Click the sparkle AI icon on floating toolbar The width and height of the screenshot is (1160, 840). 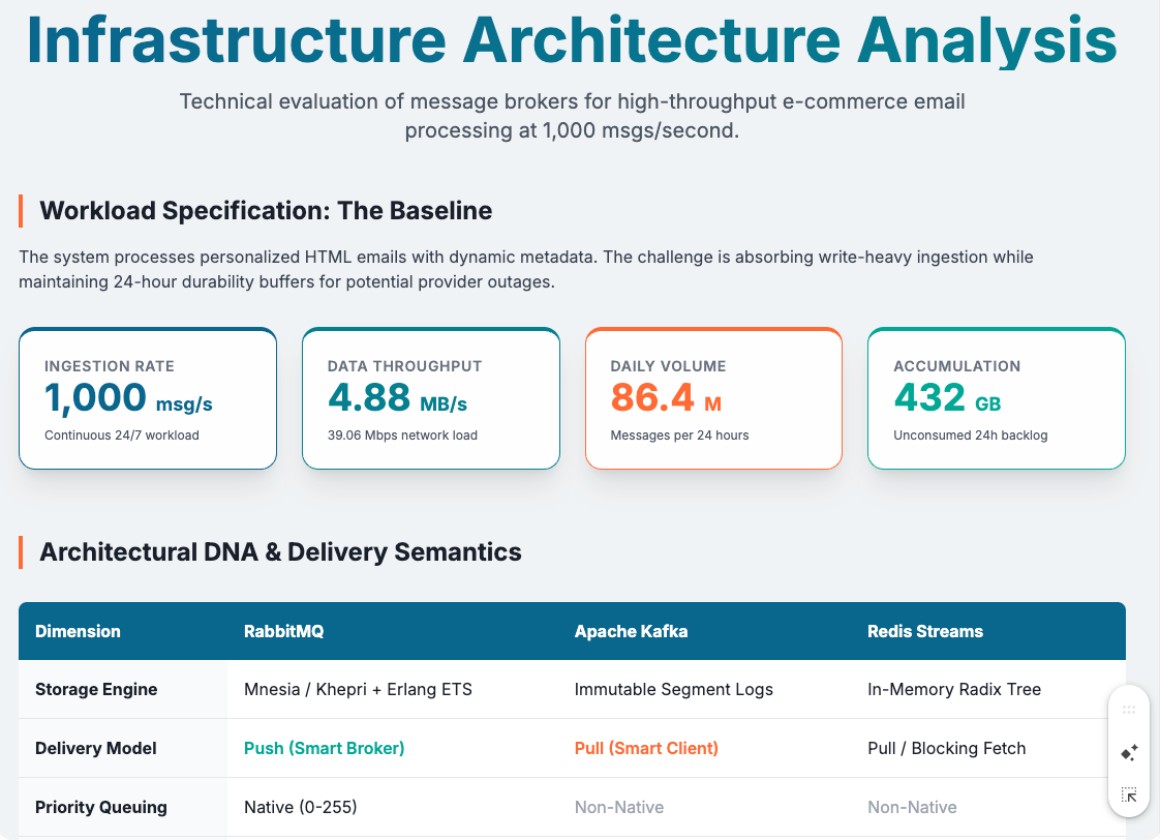click(x=1129, y=753)
